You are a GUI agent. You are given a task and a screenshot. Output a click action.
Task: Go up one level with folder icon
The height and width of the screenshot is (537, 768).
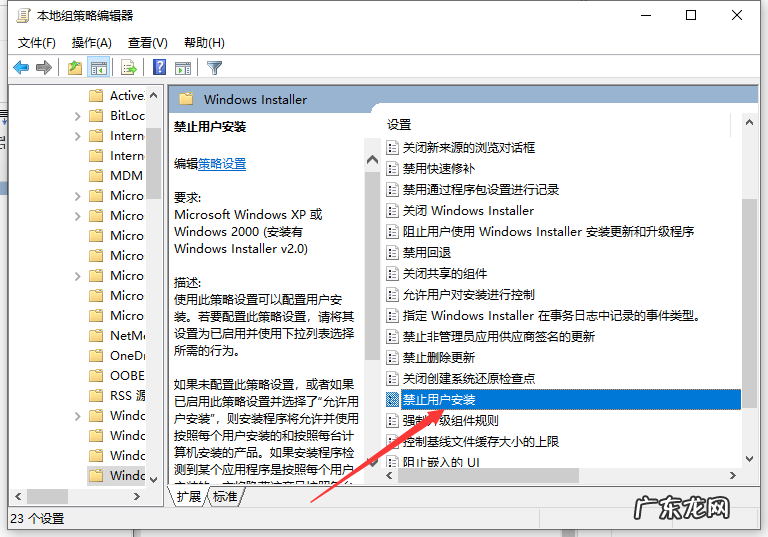tap(75, 67)
